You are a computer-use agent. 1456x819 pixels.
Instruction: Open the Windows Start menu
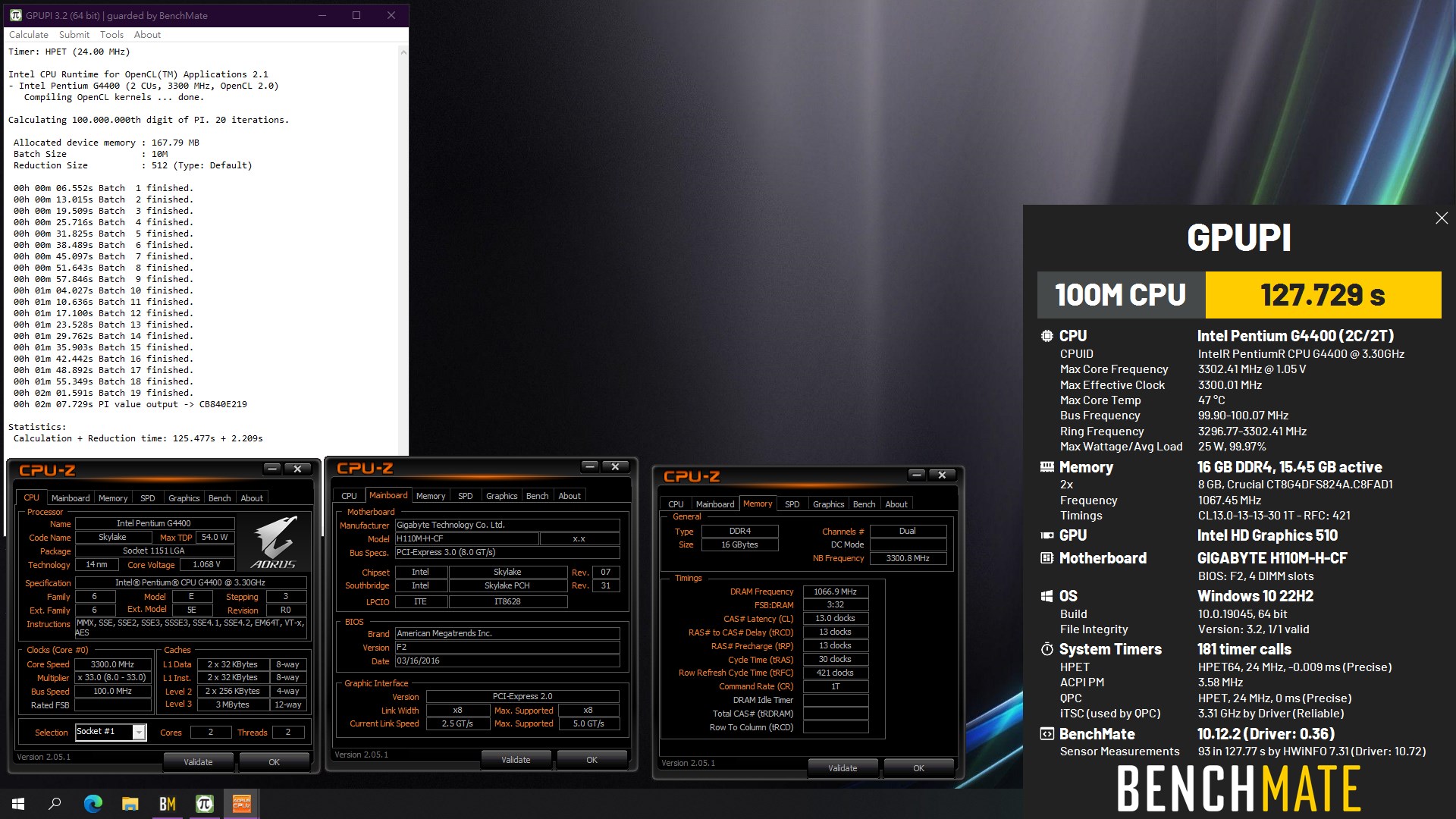pos(18,804)
